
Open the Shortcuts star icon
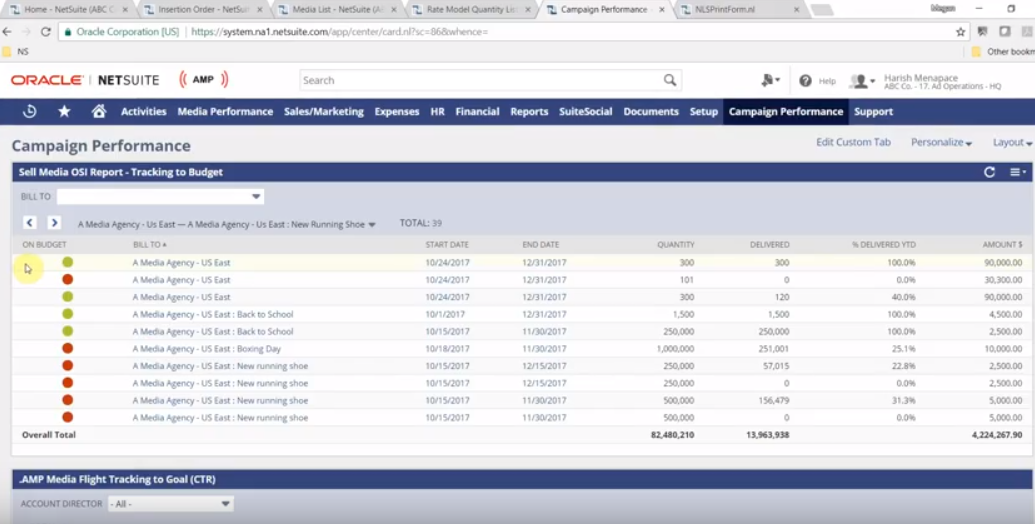[x=64, y=112]
